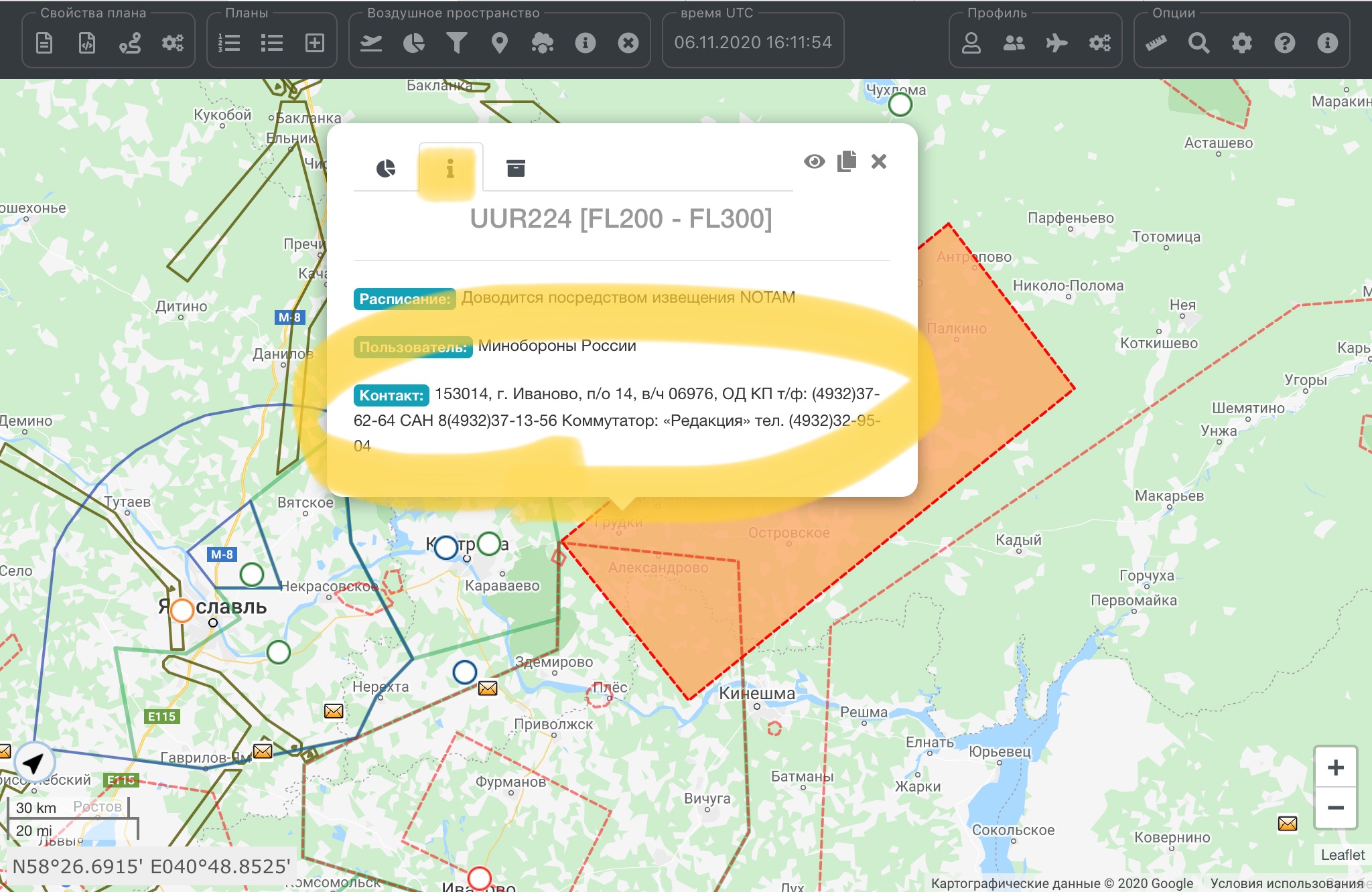This screenshot has width=1372, height=892.
Task: Click the locate-me arrow button on map
Action: 33,761
